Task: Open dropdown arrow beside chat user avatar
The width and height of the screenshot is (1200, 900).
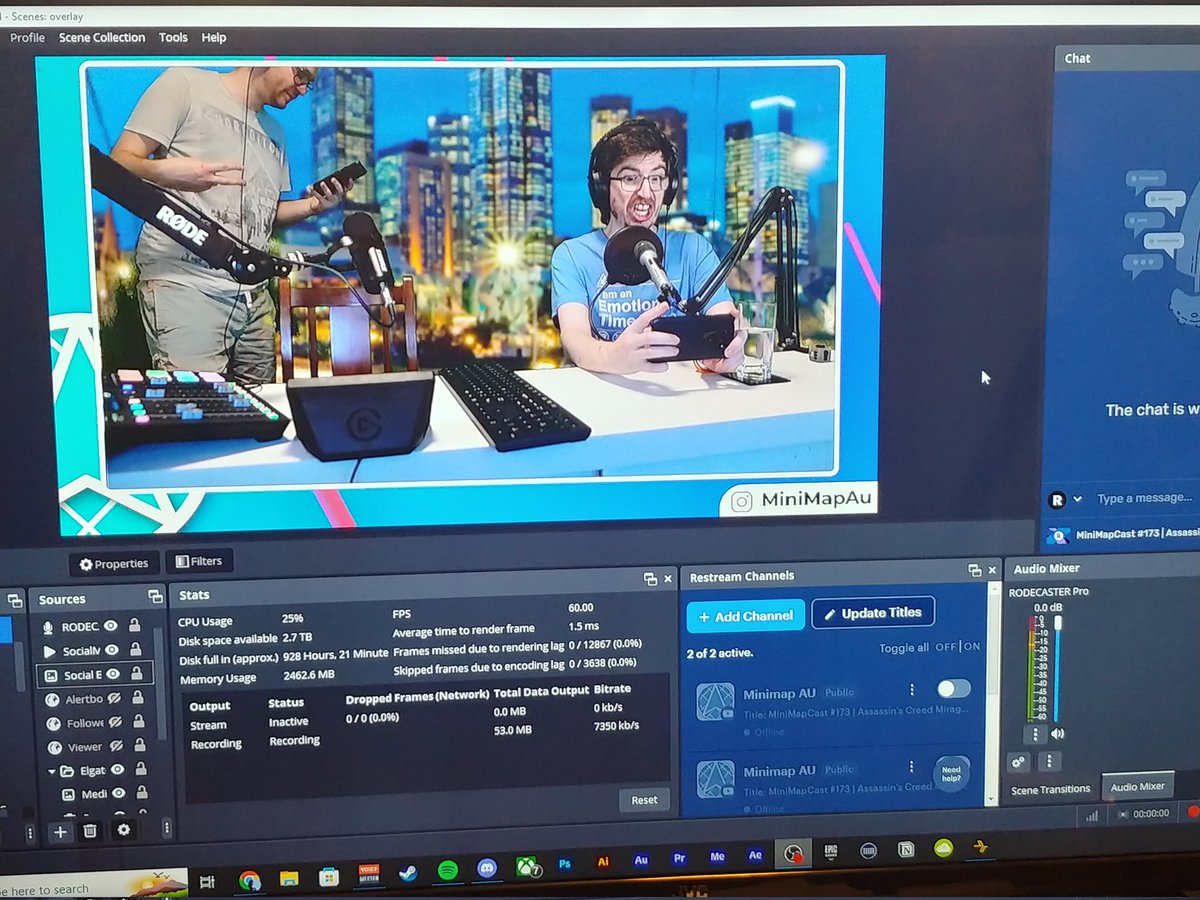Action: pos(1078,499)
